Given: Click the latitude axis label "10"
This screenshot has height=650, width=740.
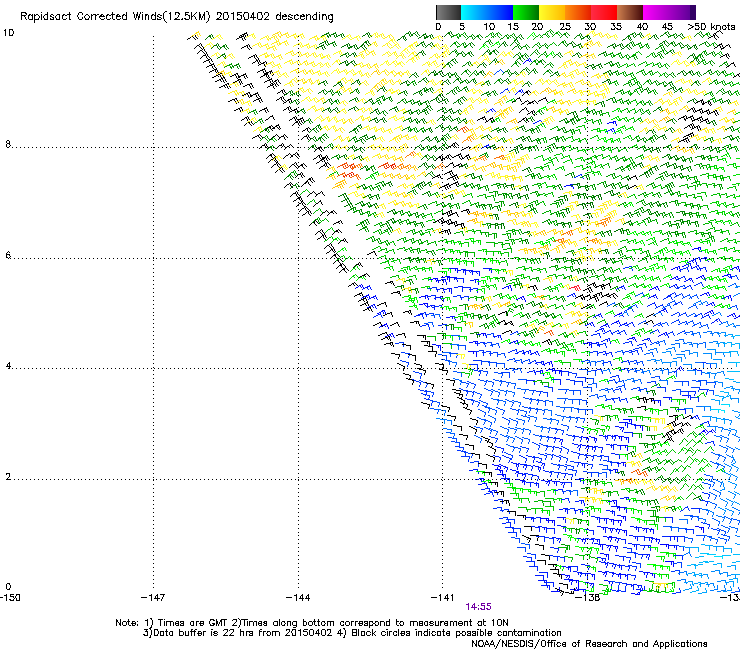Looking at the screenshot, I should (8, 33).
